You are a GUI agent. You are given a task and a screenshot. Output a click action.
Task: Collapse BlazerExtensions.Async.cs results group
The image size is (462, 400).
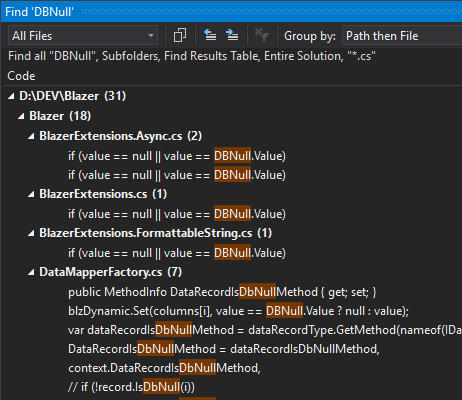click(x=31, y=136)
